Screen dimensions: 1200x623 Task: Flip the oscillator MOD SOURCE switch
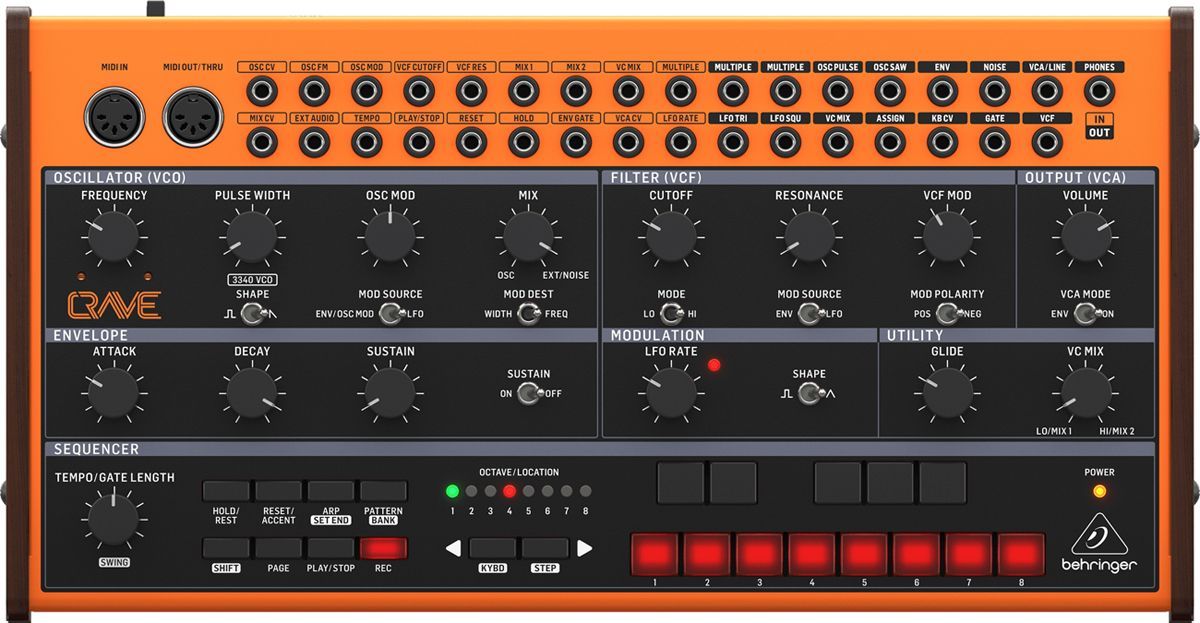[390, 314]
